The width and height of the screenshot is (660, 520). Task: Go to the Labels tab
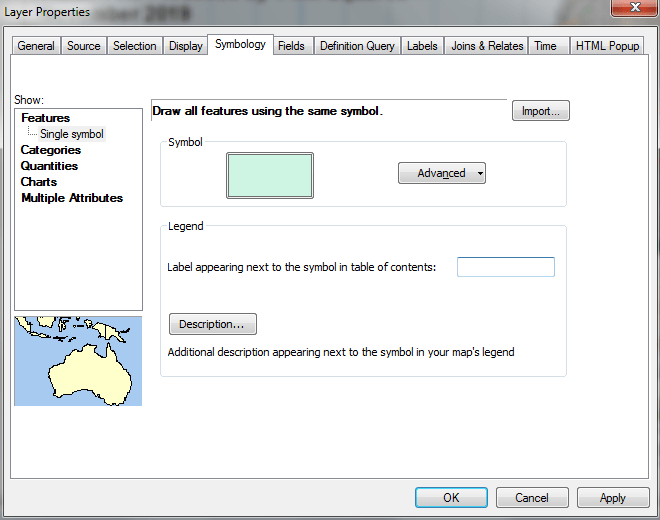click(x=422, y=46)
